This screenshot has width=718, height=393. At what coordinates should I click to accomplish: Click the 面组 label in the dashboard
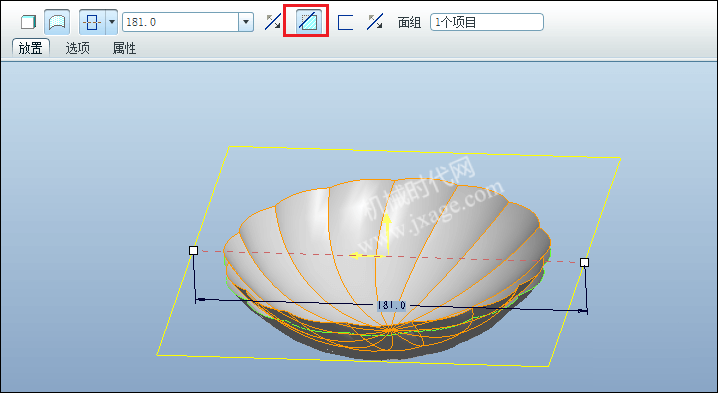[x=409, y=22]
